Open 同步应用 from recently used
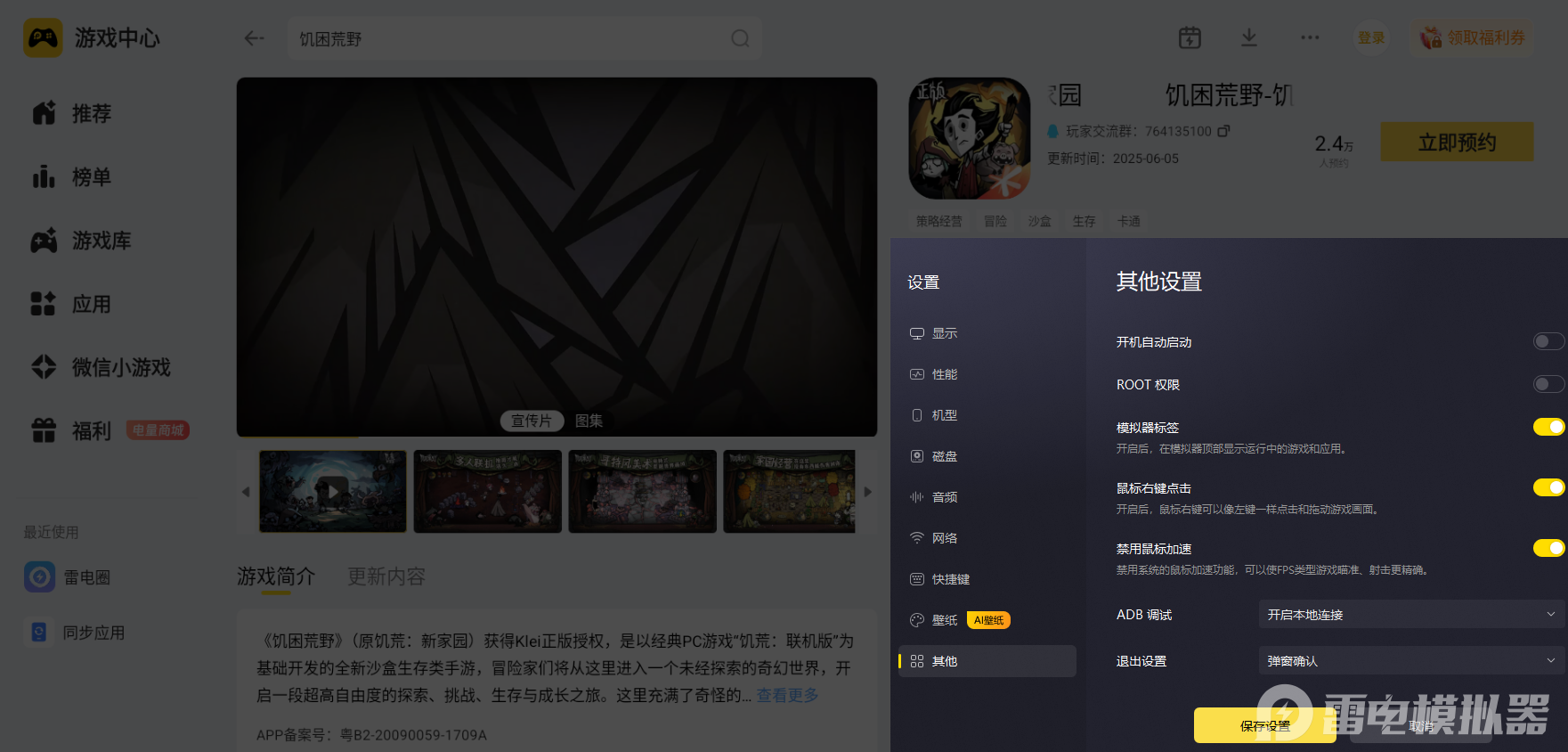The height and width of the screenshot is (752, 1568). 75,633
